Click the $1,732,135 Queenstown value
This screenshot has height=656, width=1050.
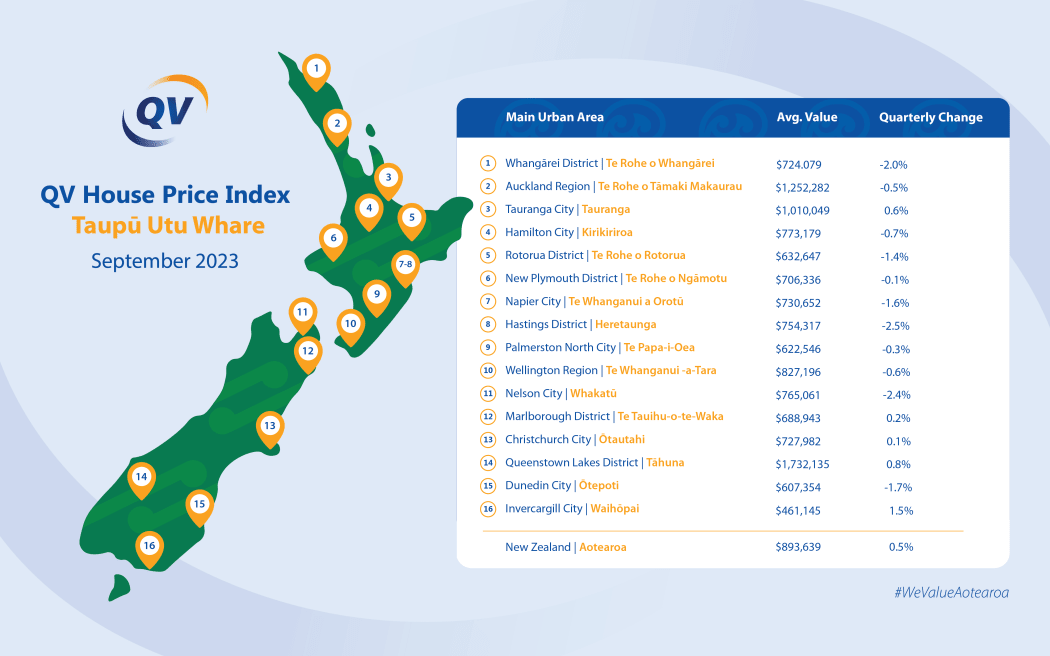click(x=804, y=463)
